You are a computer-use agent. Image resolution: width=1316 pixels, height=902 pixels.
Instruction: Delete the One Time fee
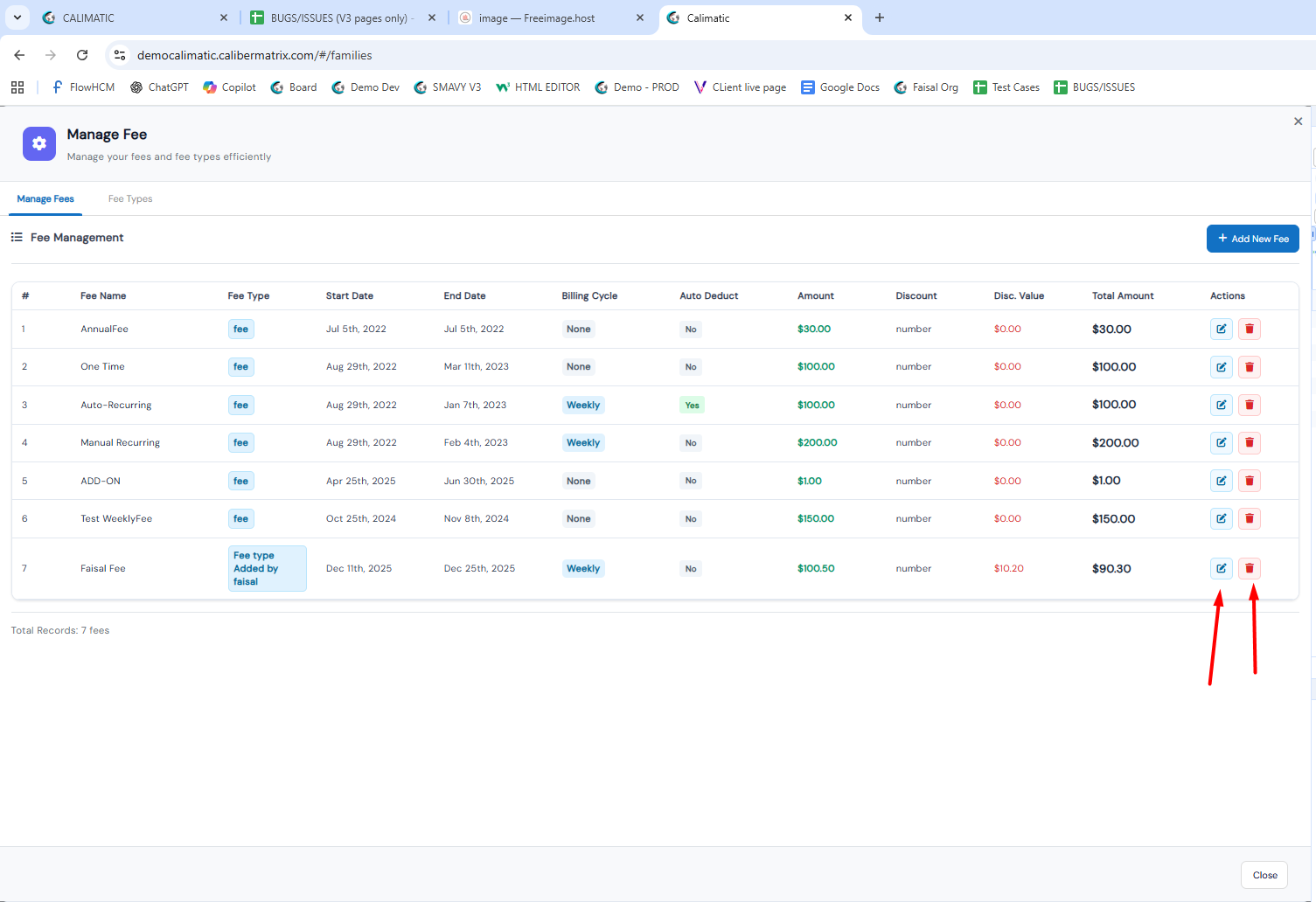pyautogui.click(x=1249, y=367)
